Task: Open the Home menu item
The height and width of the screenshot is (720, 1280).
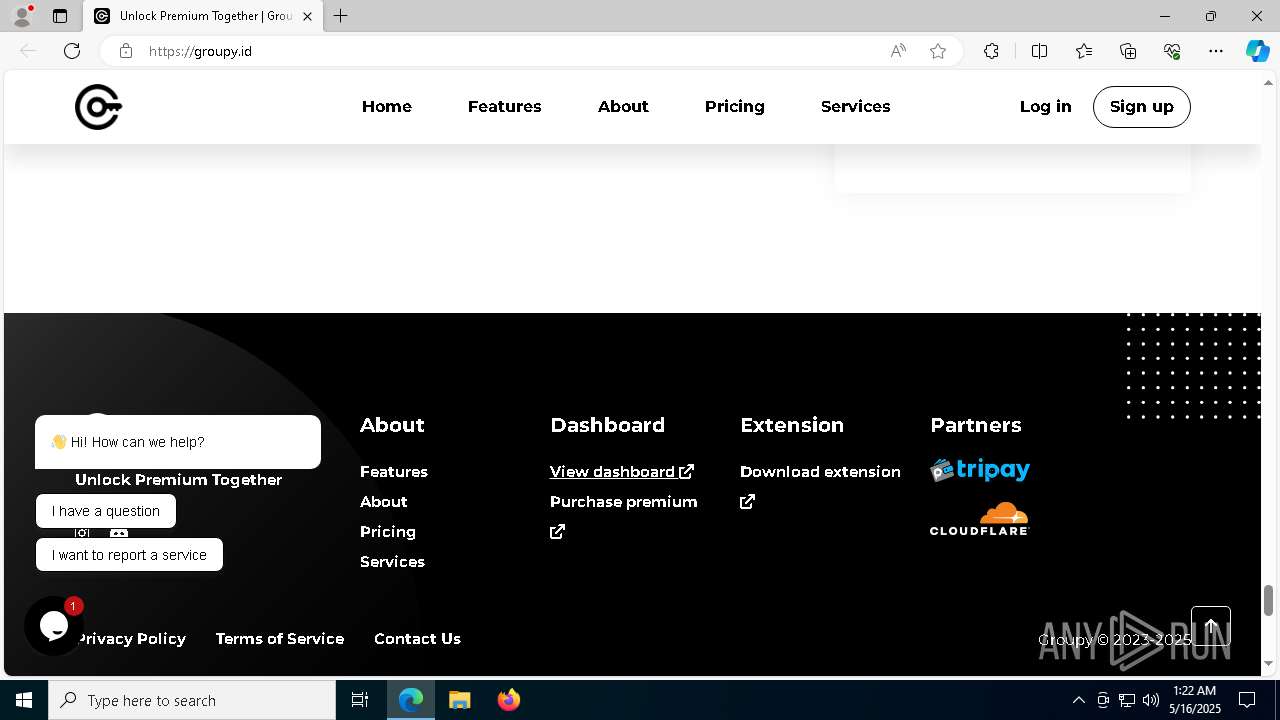Action: [387, 106]
